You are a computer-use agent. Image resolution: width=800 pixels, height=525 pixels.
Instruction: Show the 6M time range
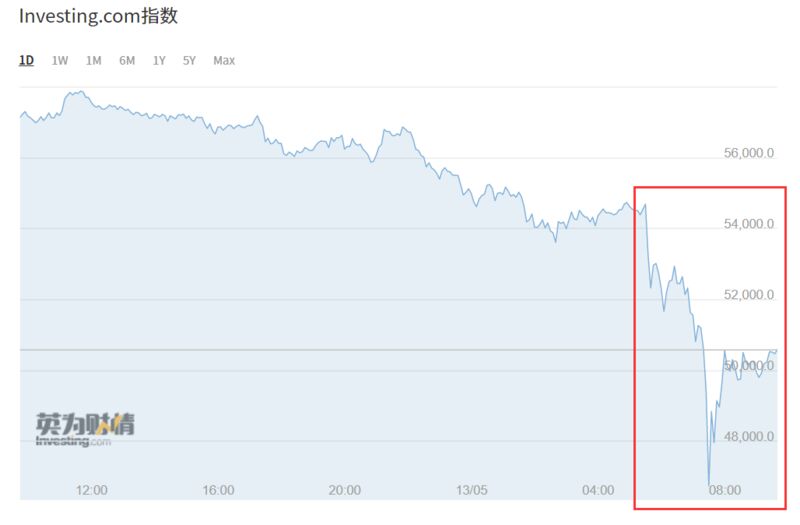pyautogui.click(x=127, y=60)
